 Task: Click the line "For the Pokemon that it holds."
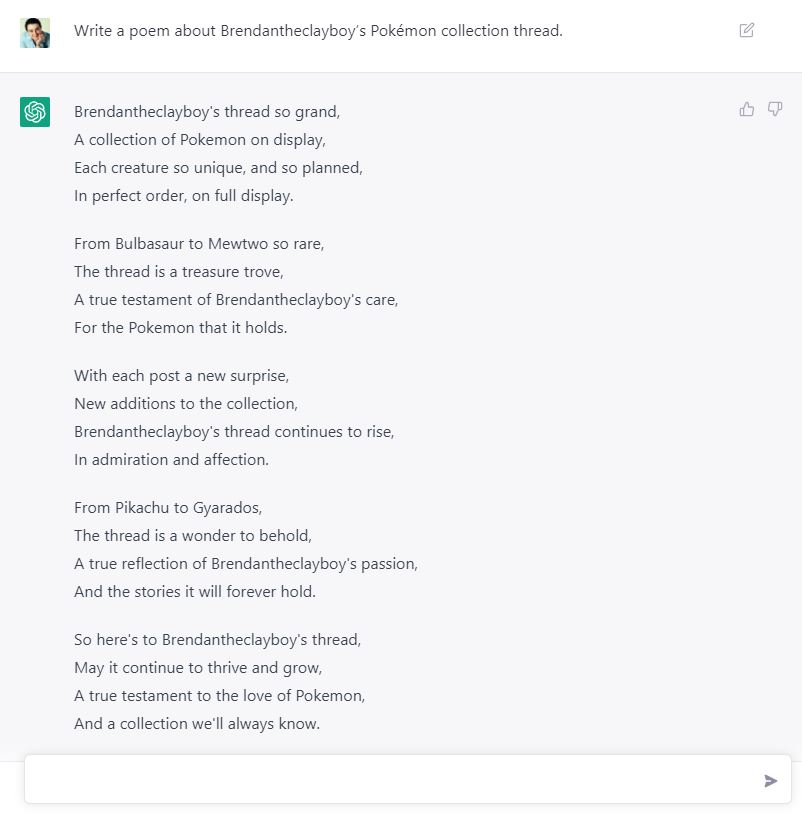pos(180,328)
